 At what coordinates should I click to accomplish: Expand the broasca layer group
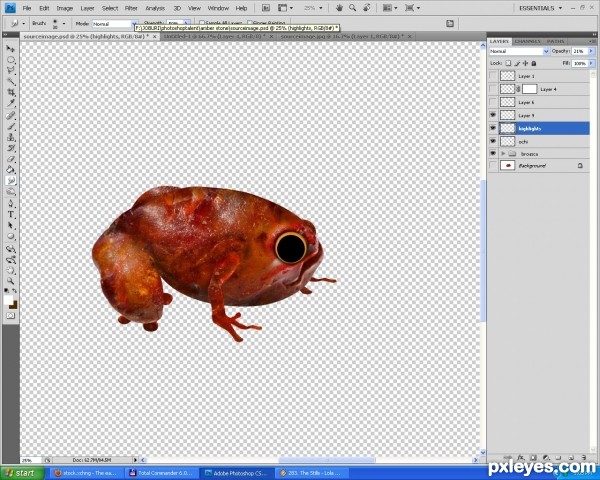[503, 153]
